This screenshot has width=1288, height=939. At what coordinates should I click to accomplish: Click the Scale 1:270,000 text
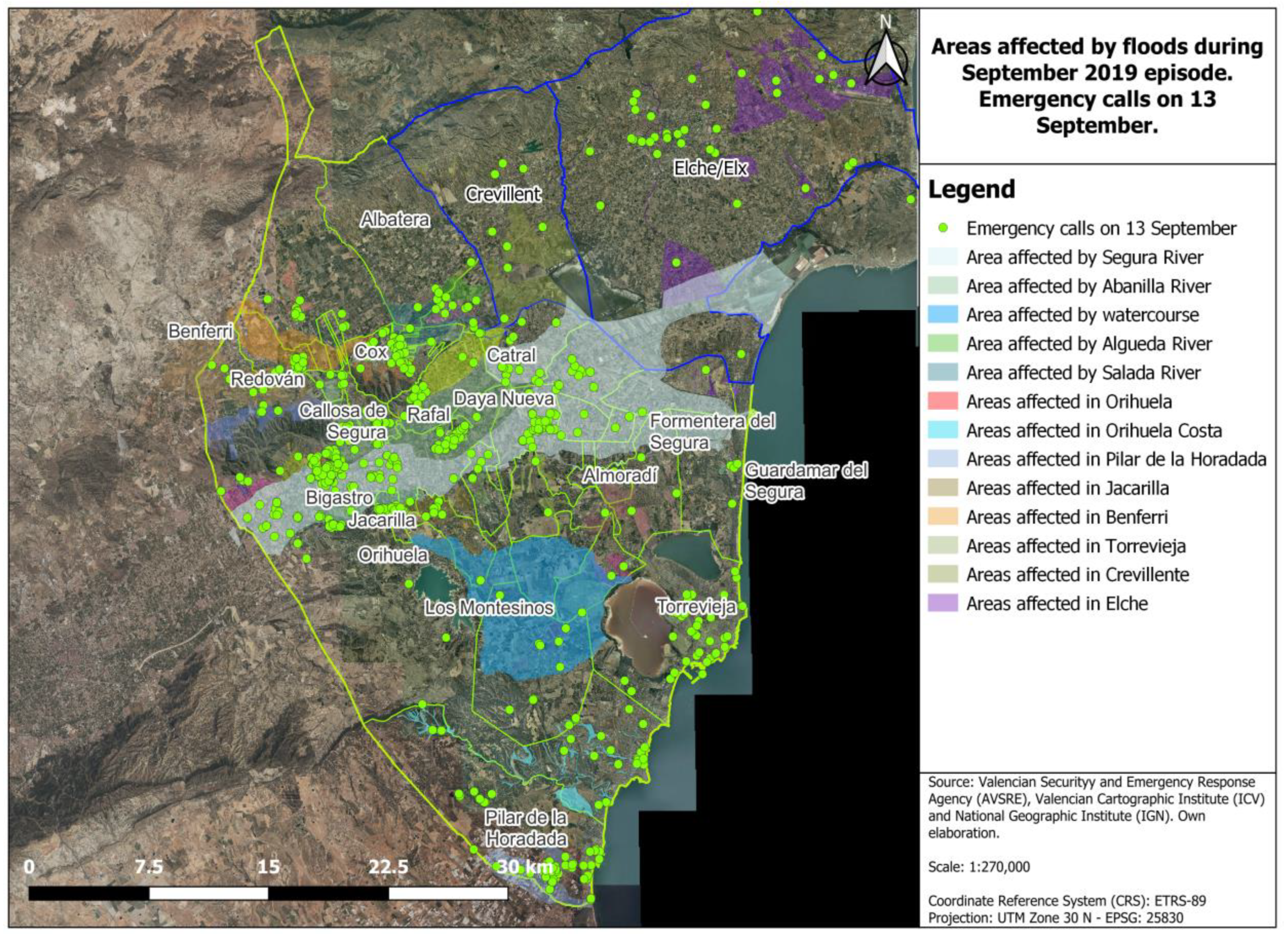pos(978,867)
